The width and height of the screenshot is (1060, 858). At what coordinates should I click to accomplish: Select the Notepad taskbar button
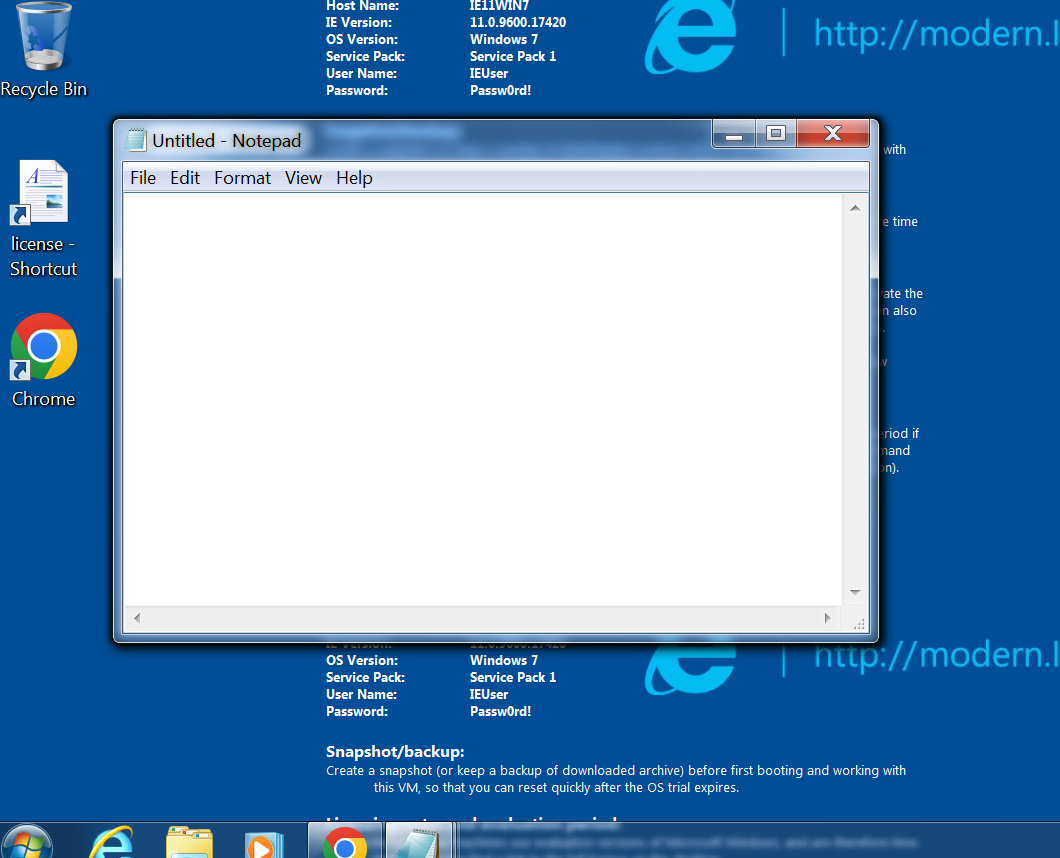(419, 841)
